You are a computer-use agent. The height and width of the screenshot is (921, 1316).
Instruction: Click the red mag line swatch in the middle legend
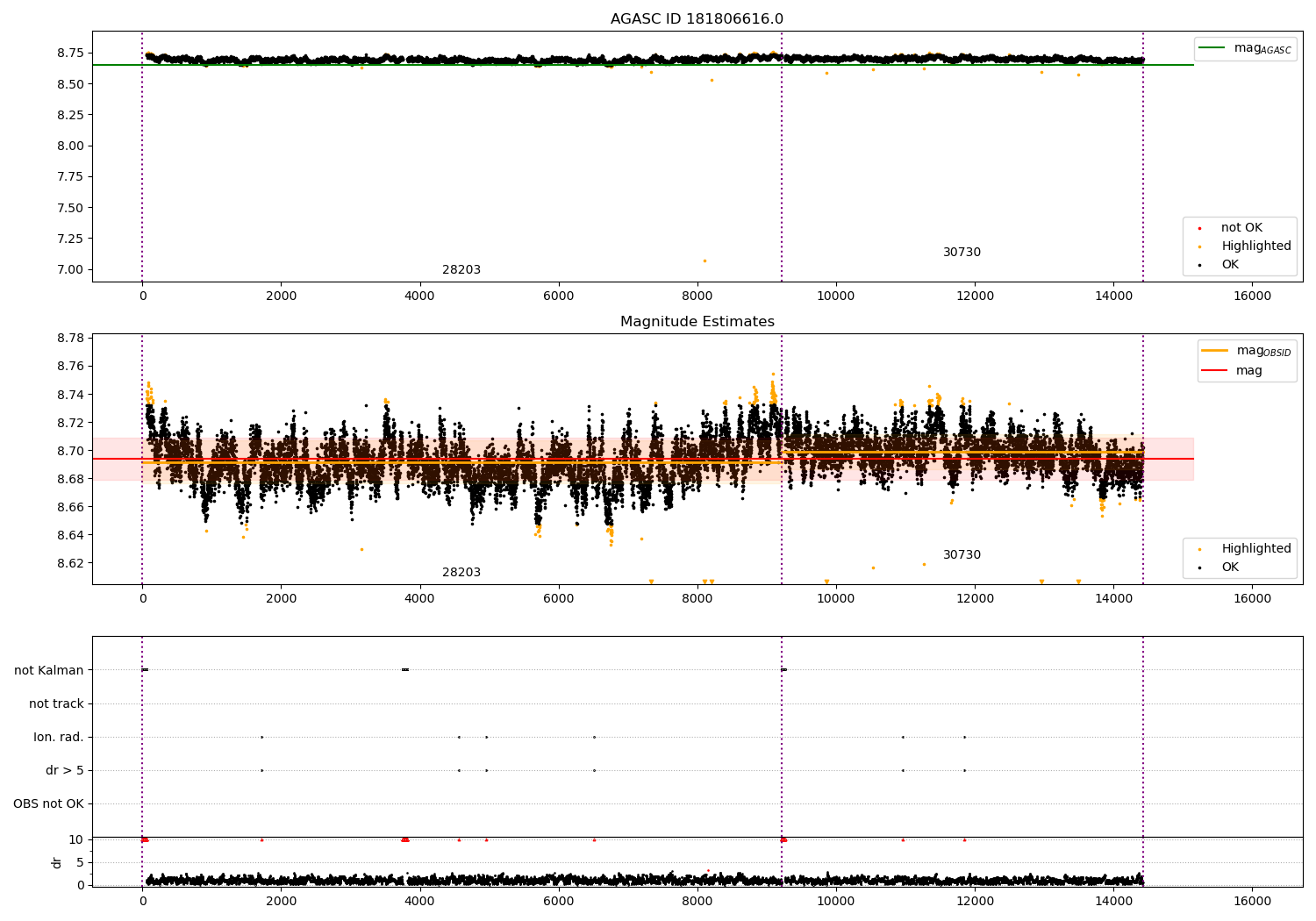point(1214,370)
